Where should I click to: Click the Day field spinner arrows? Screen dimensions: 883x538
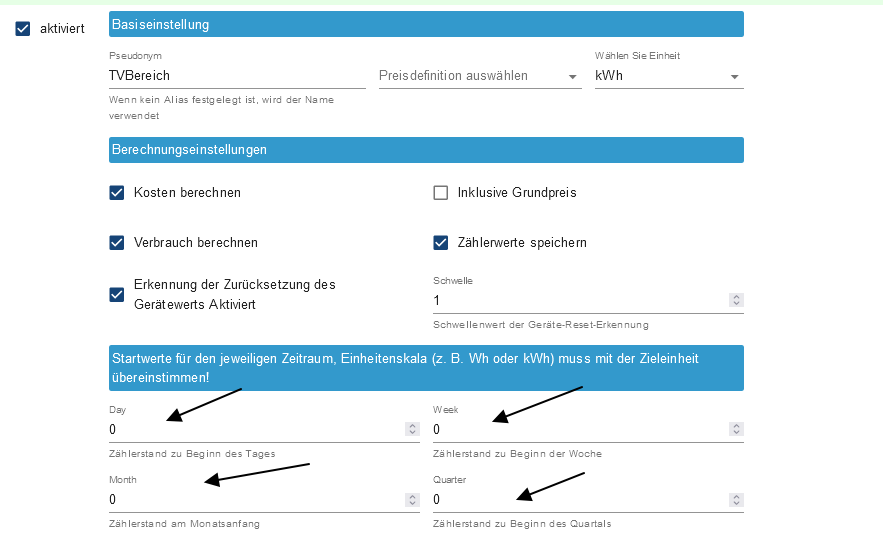tap(412, 429)
